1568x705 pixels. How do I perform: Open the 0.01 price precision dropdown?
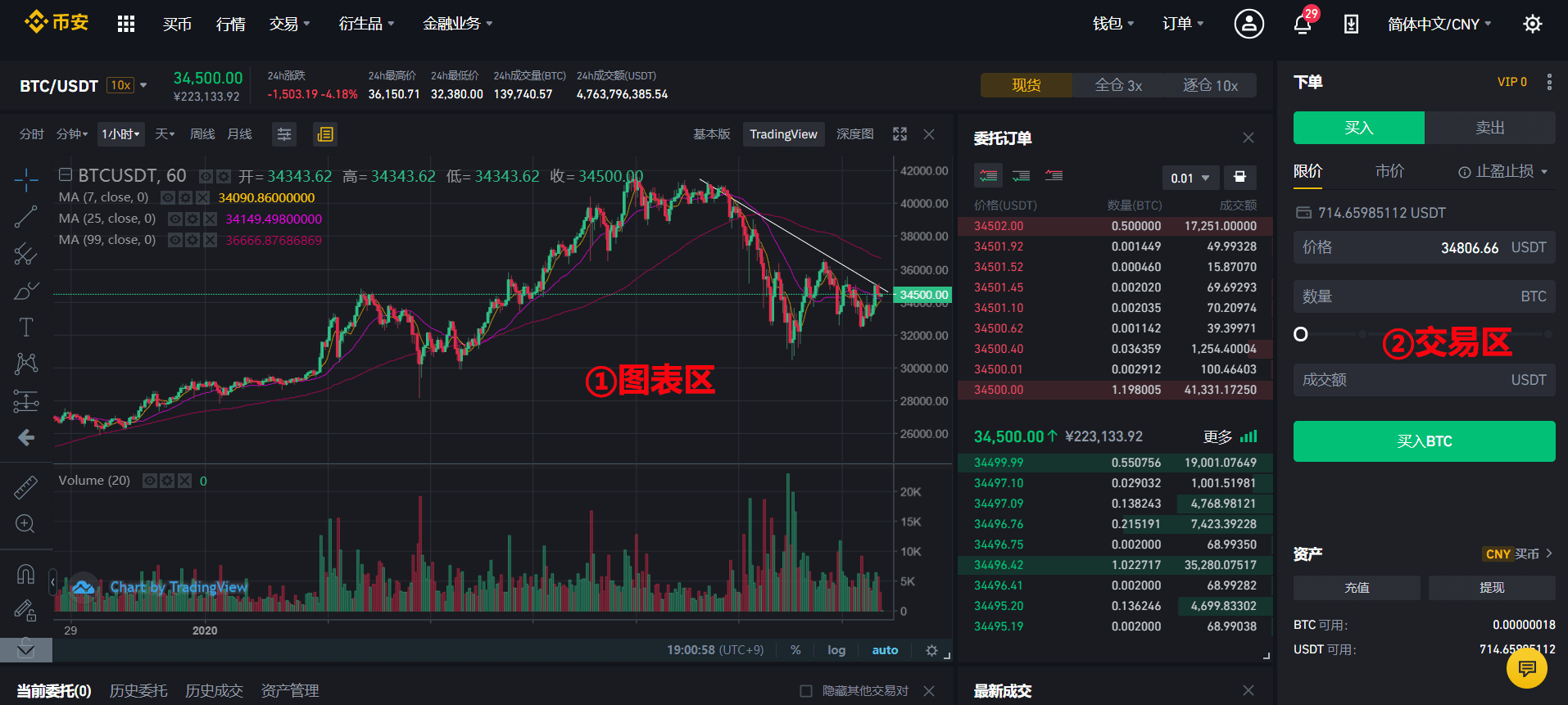click(1190, 178)
